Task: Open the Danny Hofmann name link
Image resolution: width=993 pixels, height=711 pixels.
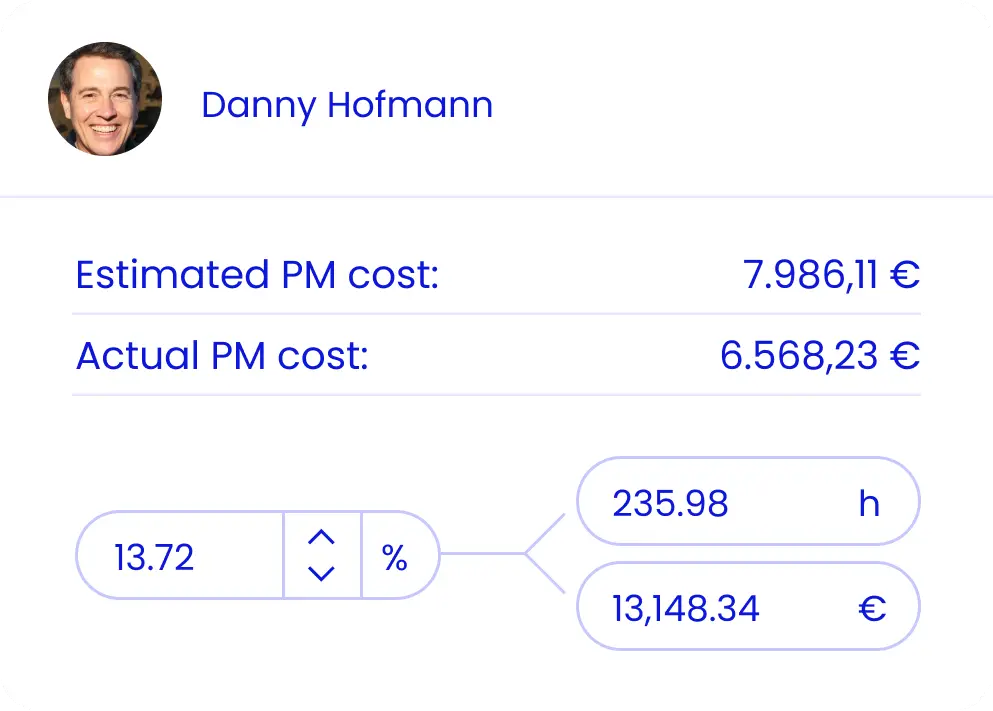Action: [347, 105]
